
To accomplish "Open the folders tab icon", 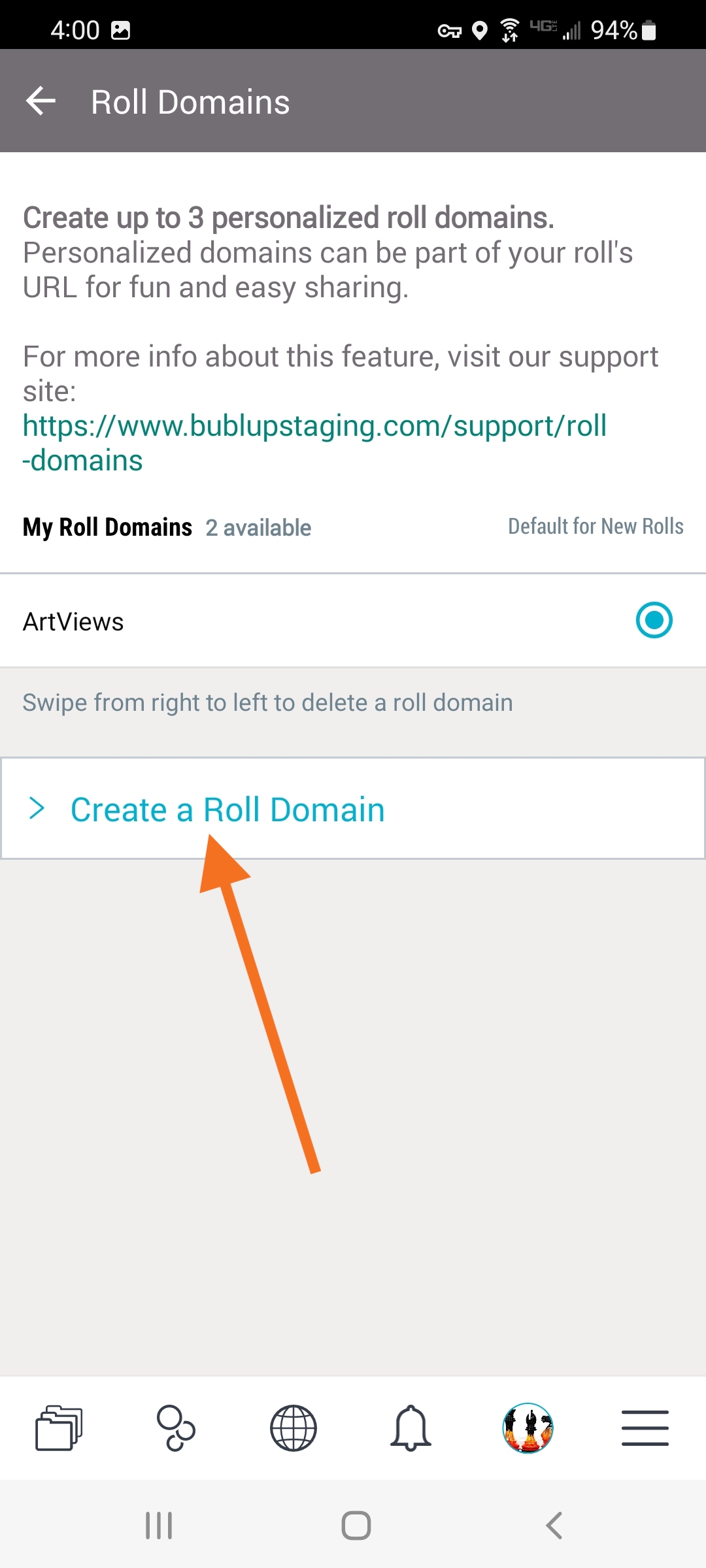I will [x=59, y=1428].
